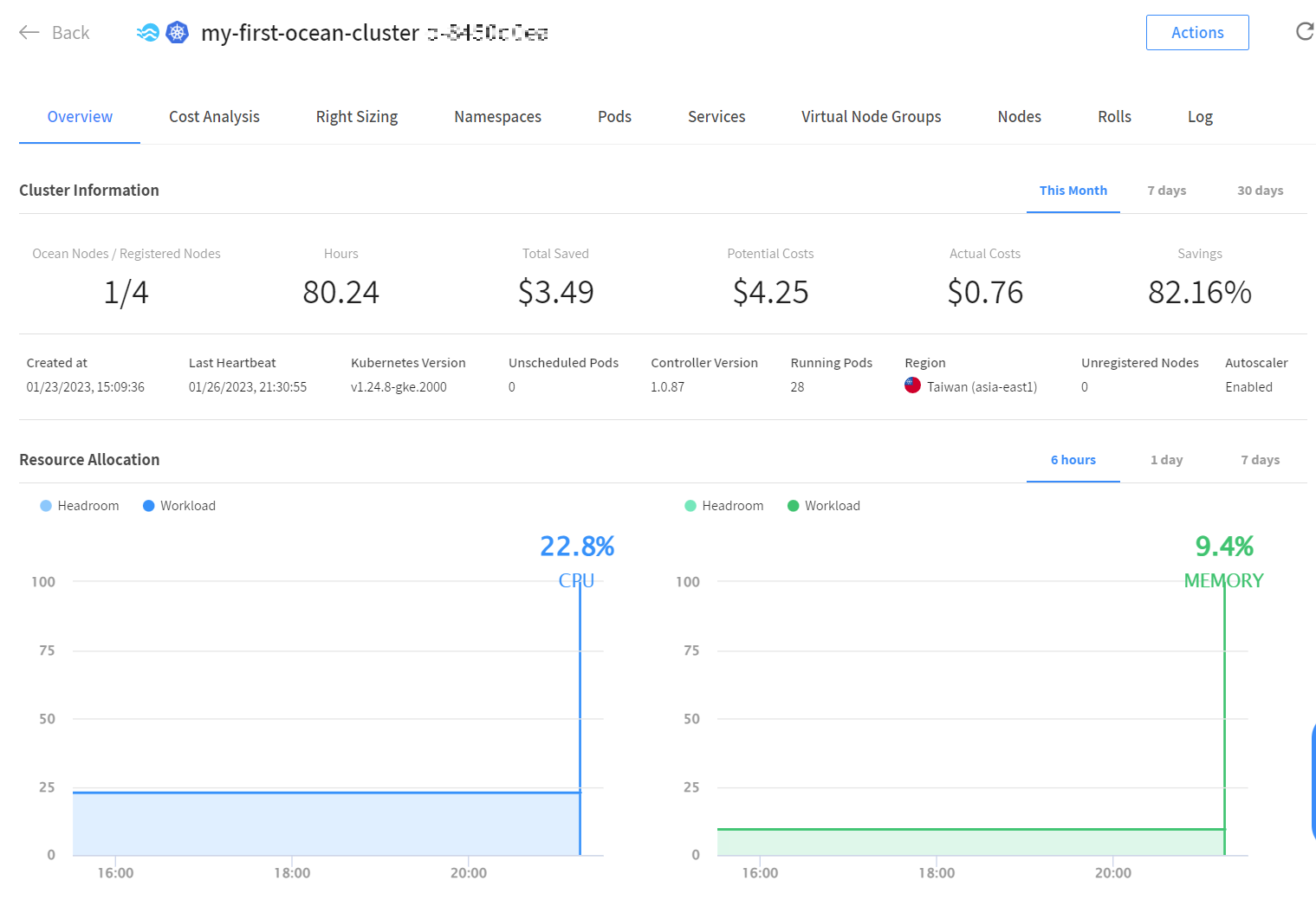This screenshot has width=1316, height=900.
Task: Select 6 hours resource allocation range
Action: (1073, 460)
